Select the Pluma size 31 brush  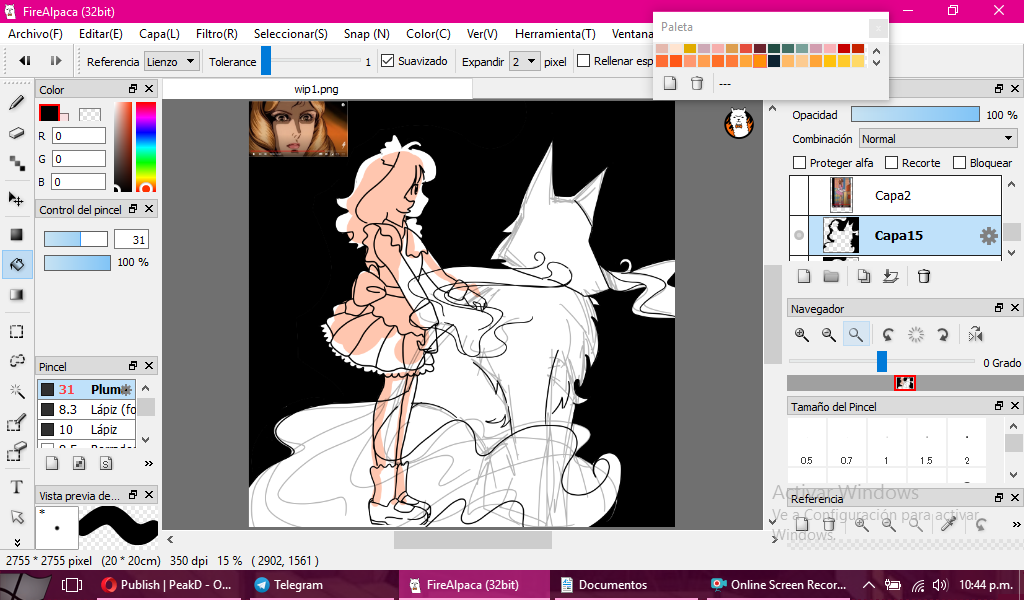tap(86, 390)
